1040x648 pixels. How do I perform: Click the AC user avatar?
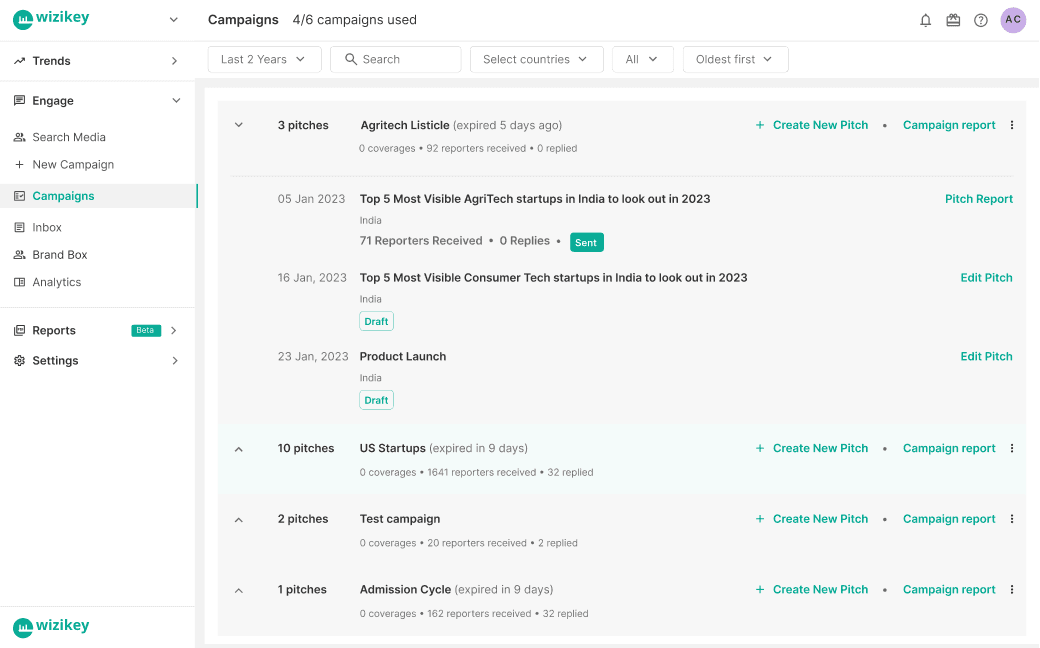[1013, 20]
